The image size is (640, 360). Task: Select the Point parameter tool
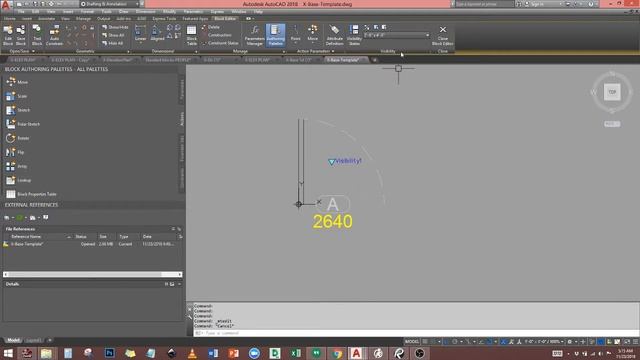pos(296,33)
